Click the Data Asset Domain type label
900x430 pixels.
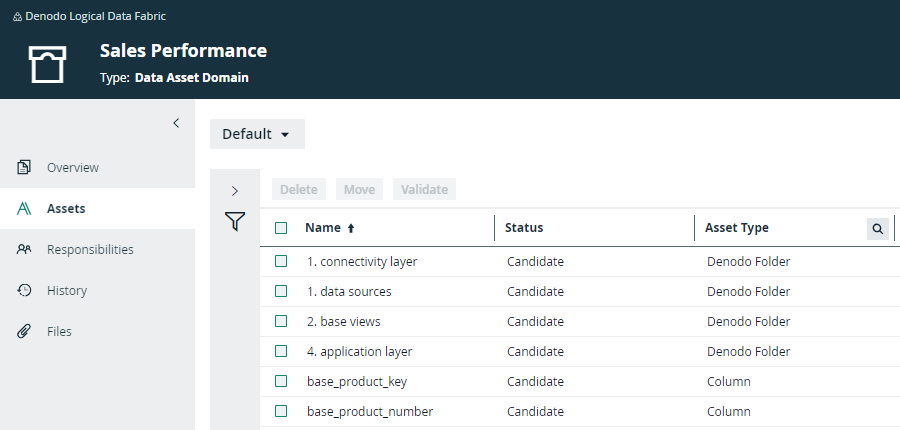191,78
